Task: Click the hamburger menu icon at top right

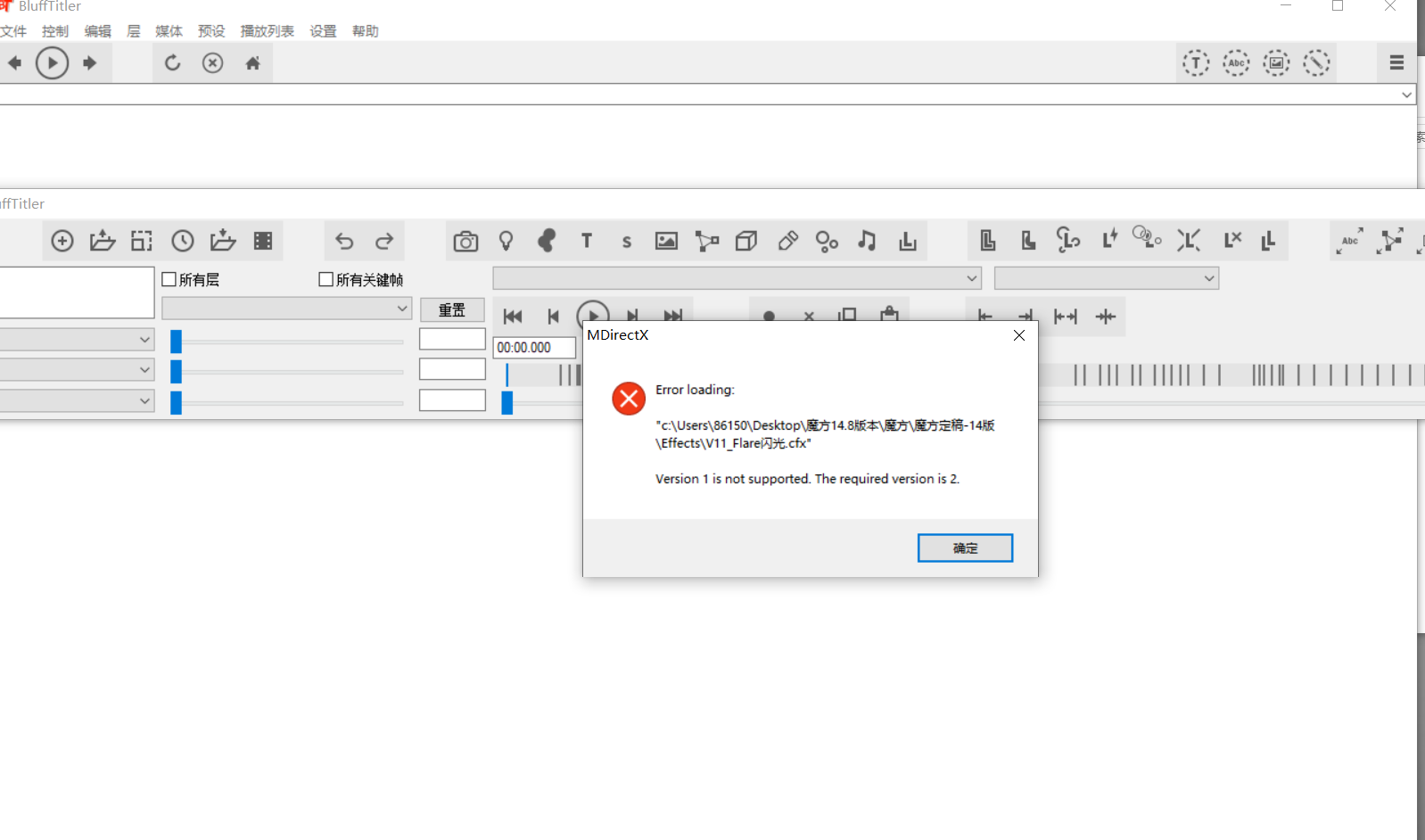Action: point(1396,63)
